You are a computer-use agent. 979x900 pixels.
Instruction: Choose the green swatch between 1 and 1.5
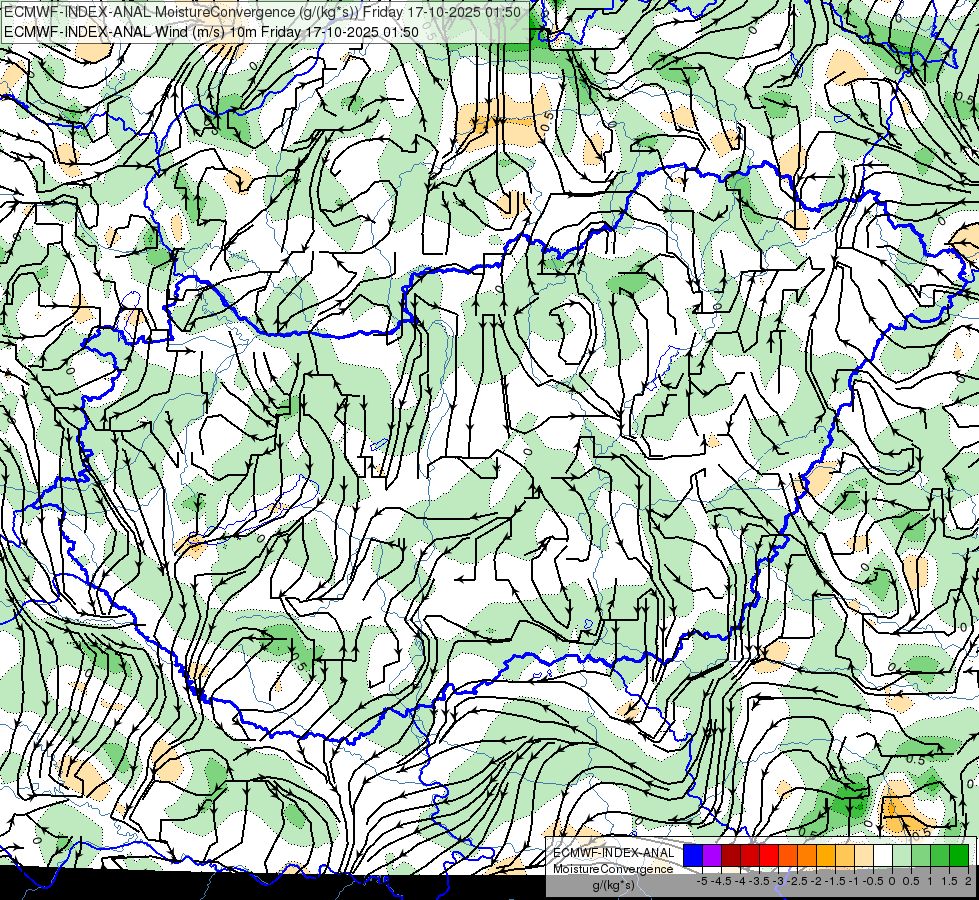tap(940, 855)
